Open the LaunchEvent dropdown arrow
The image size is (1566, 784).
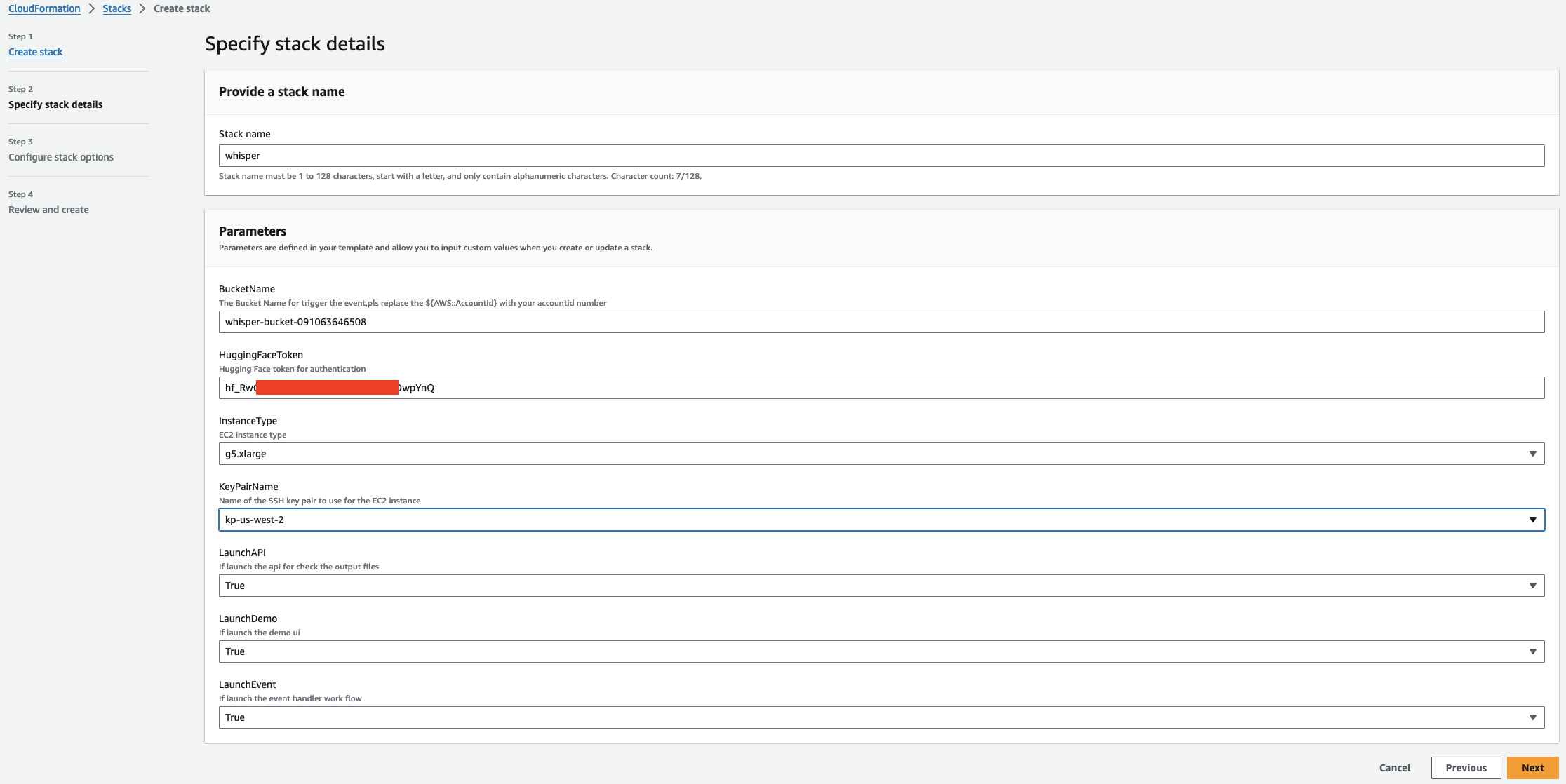(x=1532, y=717)
